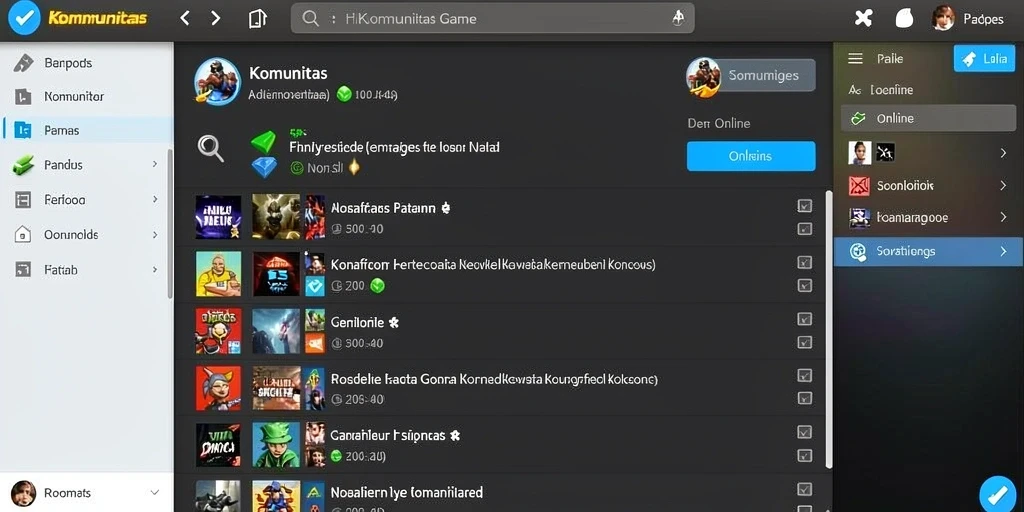1024x512 pixels.
Task: Tick lower checkbox in Genilorile row
Action: [x=805, y=342]
